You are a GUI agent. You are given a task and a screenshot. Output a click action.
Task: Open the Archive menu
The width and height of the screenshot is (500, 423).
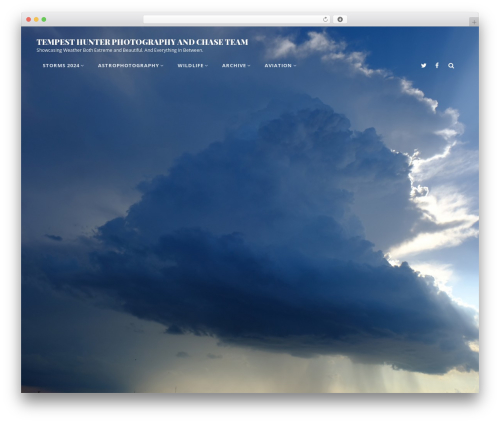[234, 66]
